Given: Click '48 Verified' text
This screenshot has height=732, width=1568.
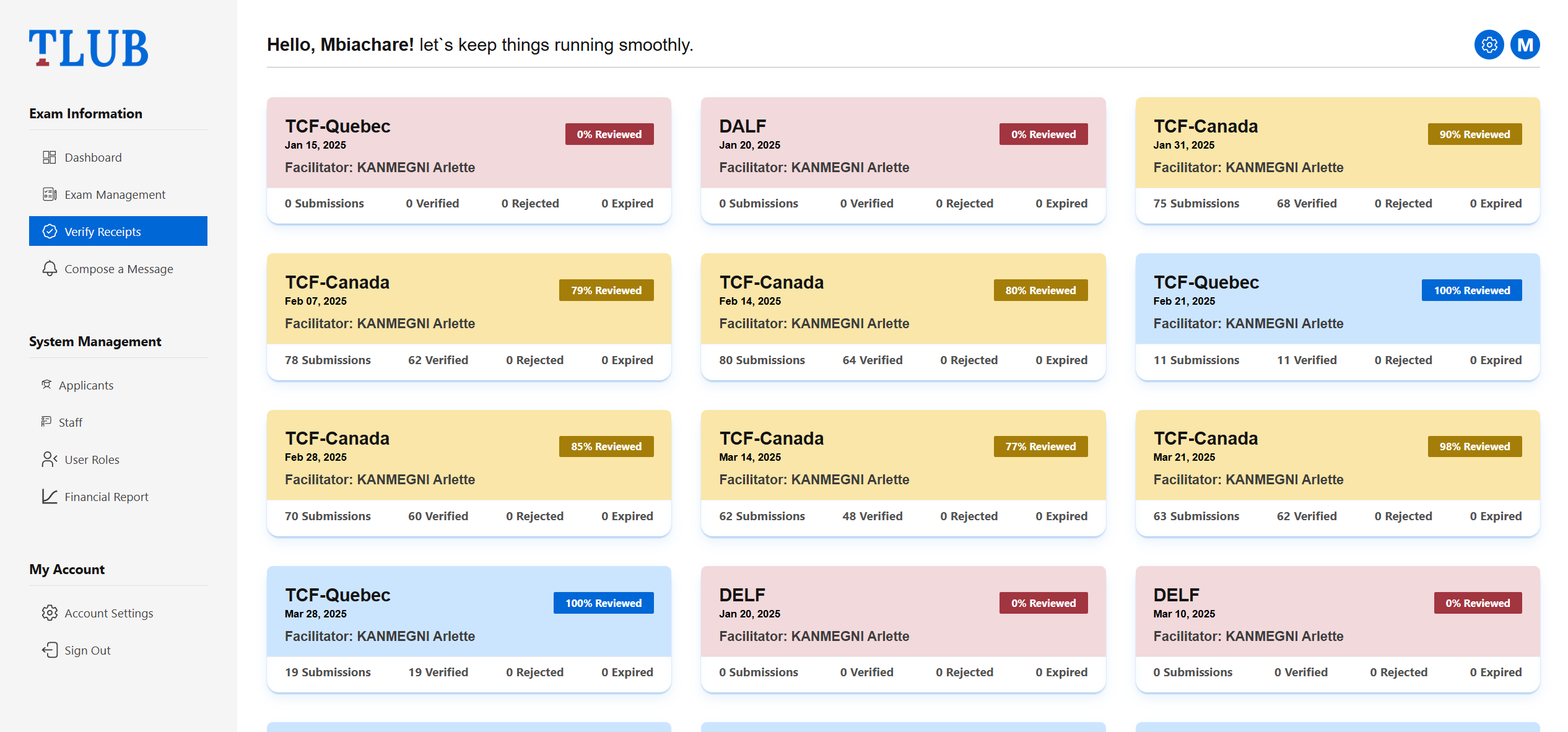Looking at the screenshot, I should pyautogui.click(x=872, y=516).
